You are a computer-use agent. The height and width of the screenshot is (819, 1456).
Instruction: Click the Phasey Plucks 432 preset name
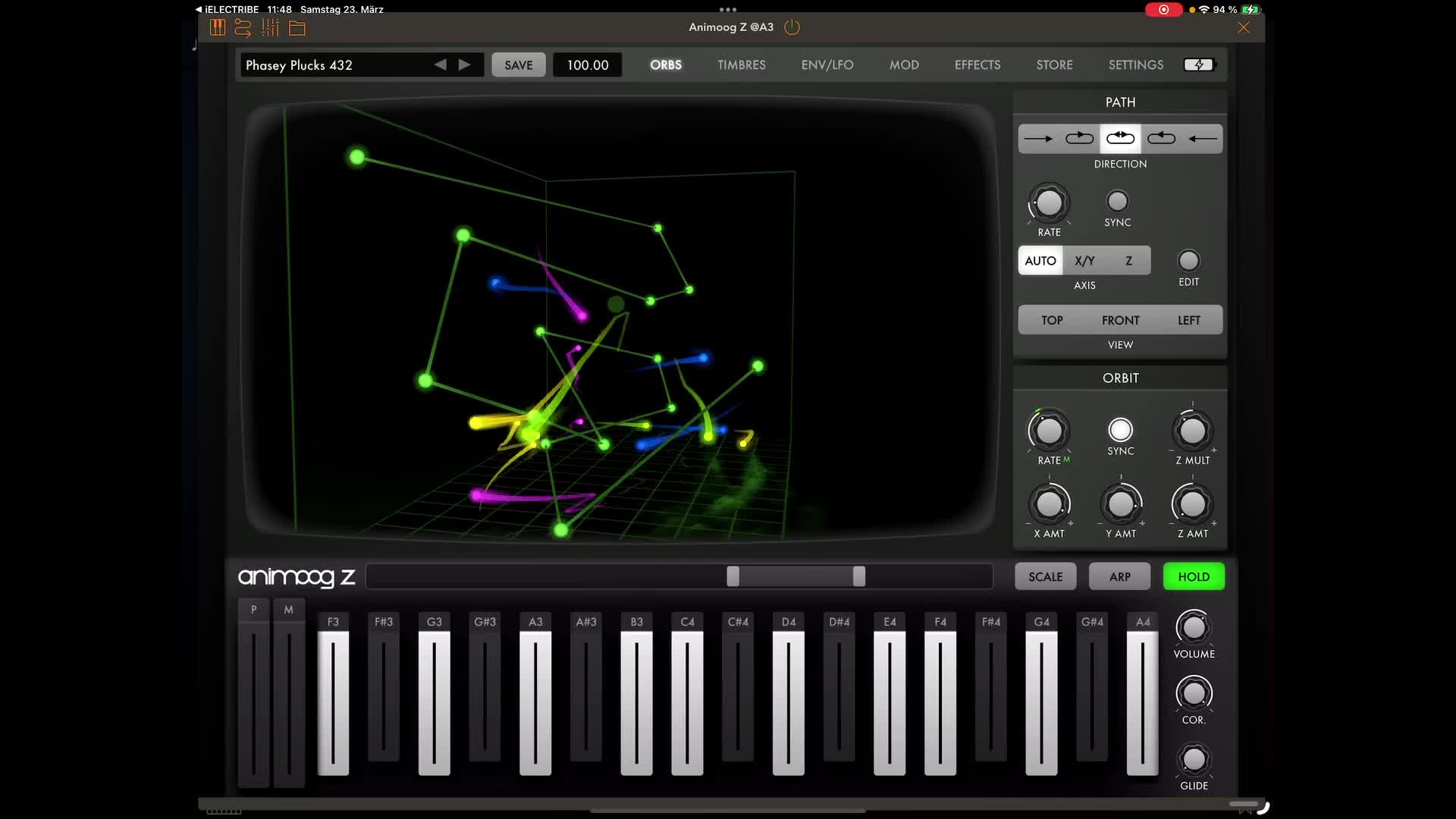pos(299,65)
